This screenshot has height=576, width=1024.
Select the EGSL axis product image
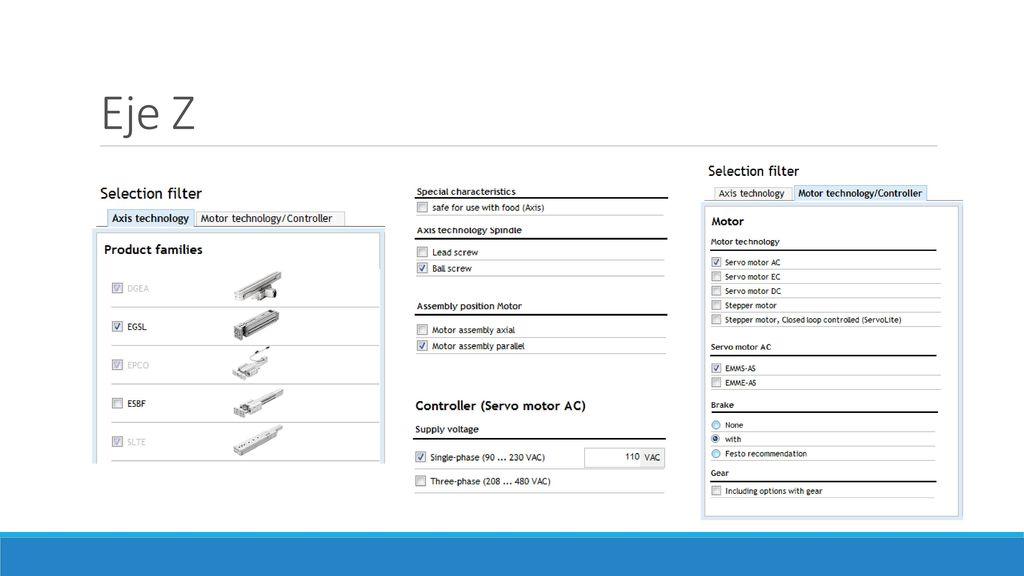(x=257, y=325)
